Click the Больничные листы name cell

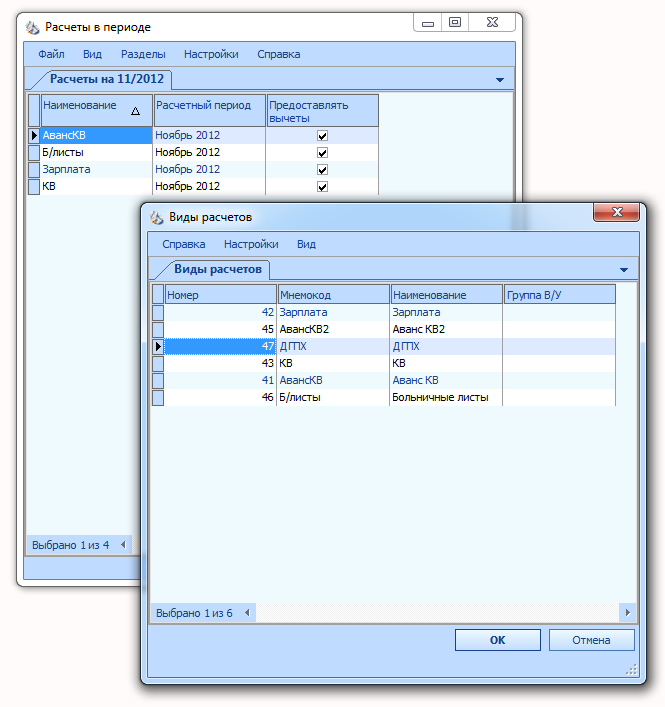click(446, 398)
